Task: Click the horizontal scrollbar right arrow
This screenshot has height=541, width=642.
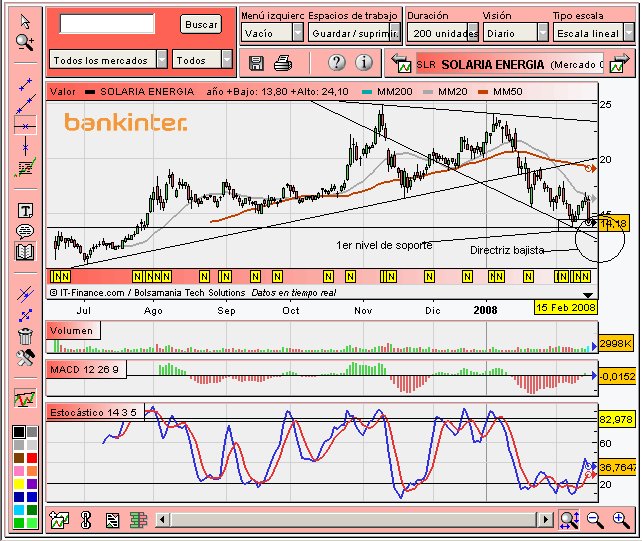Action: click(x=545, y=520)
